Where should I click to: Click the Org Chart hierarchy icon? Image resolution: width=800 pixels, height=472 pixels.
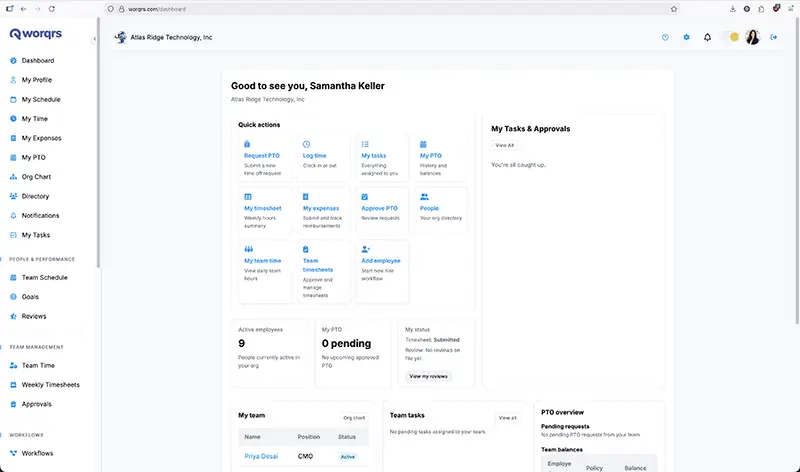point(13,177)
